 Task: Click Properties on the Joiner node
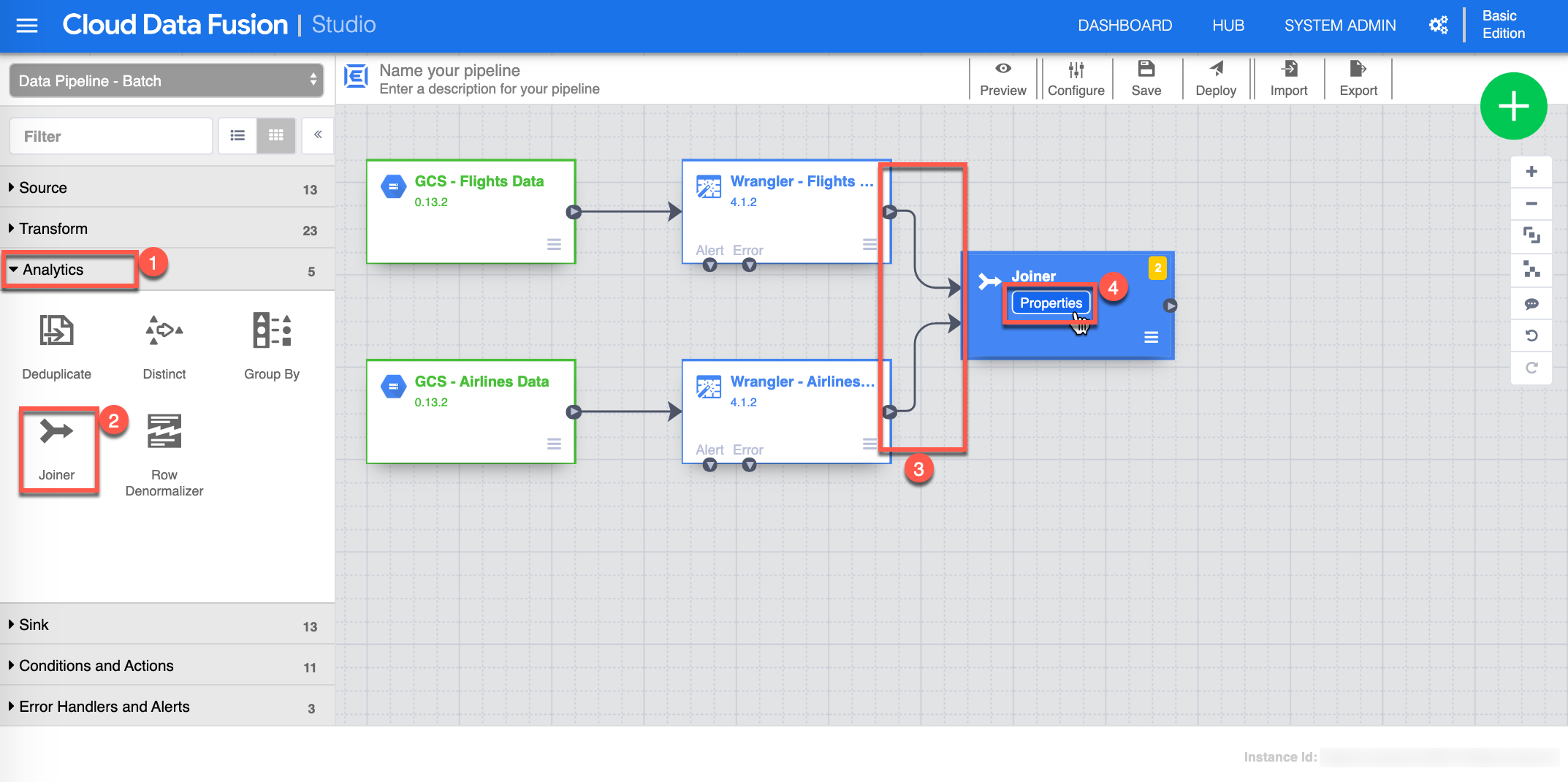pos(1051,303)
